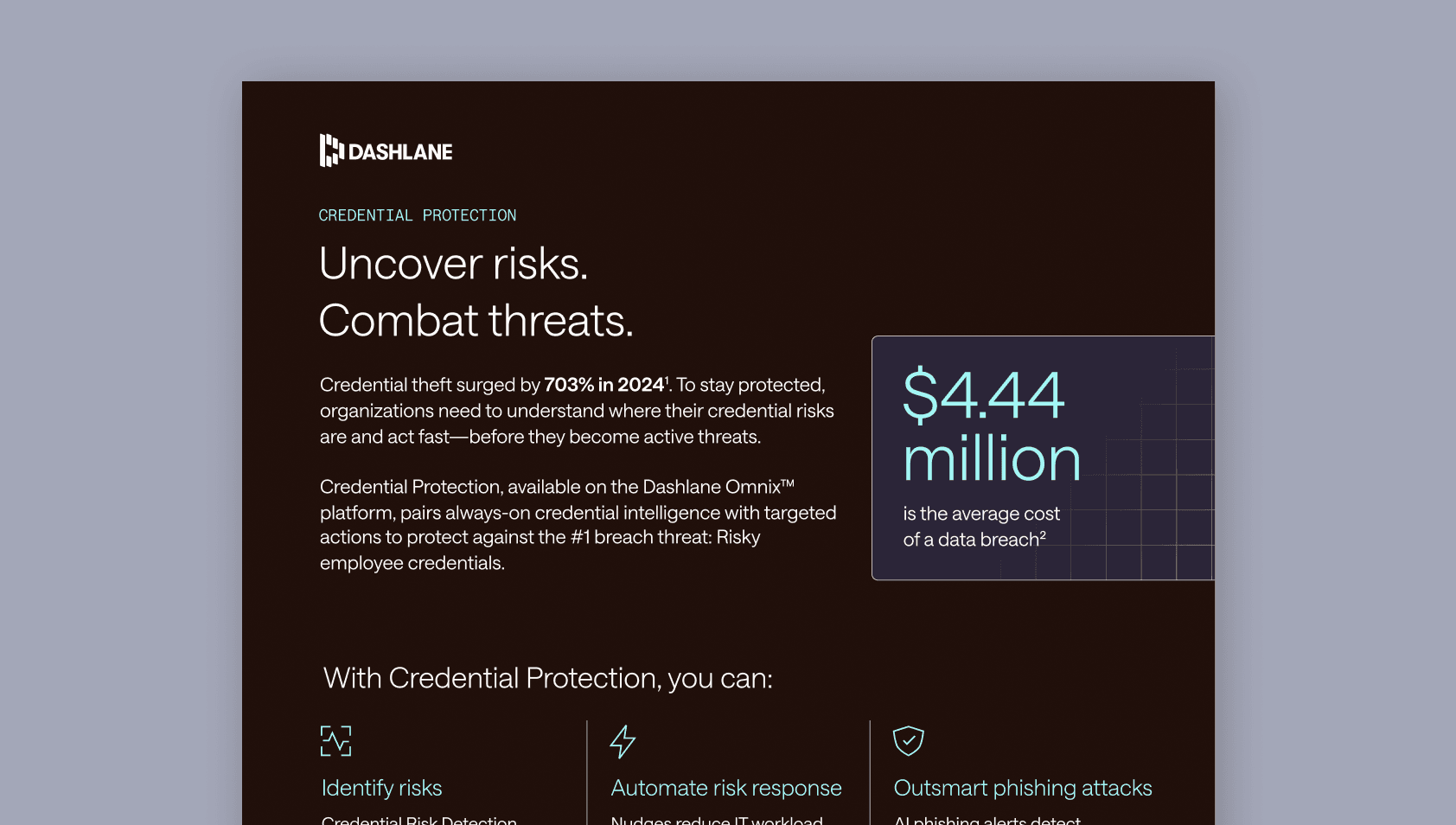Click the bold '703% in 2024' text
Viewport: 1456px width, 825px height.
pyautogui.click(x=603, y=385)
